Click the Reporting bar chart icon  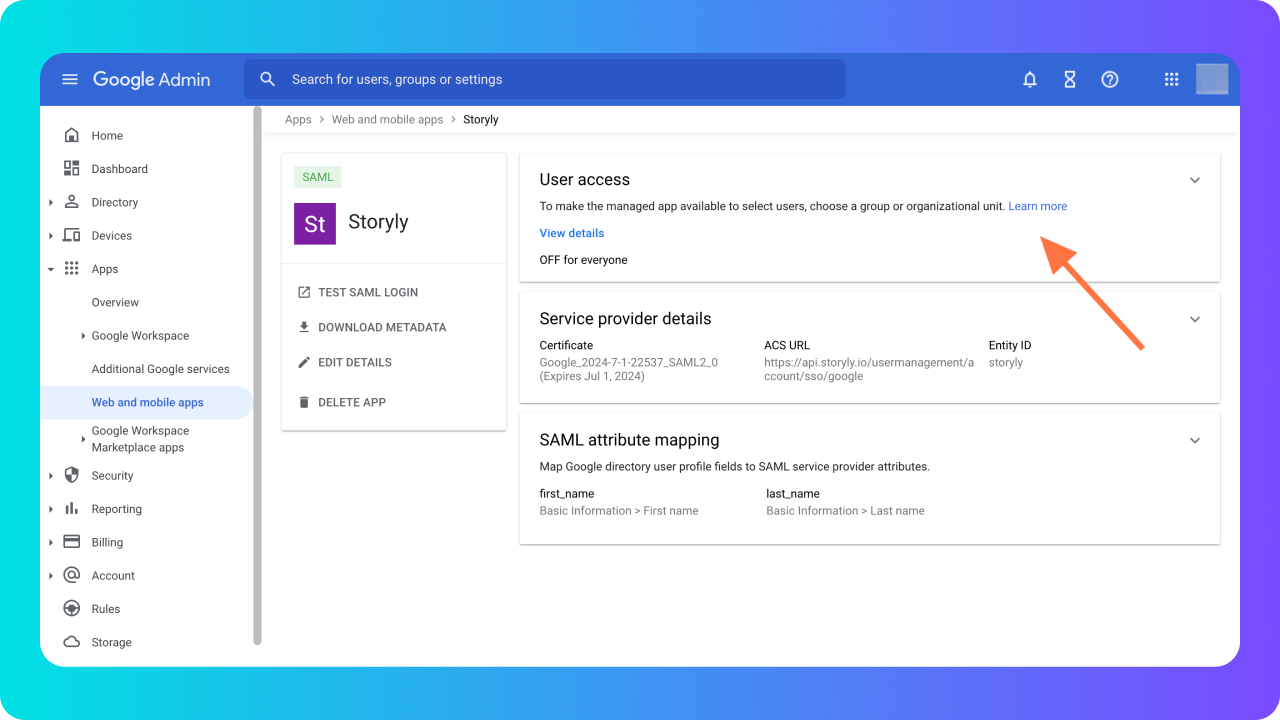tap(71, 508)
